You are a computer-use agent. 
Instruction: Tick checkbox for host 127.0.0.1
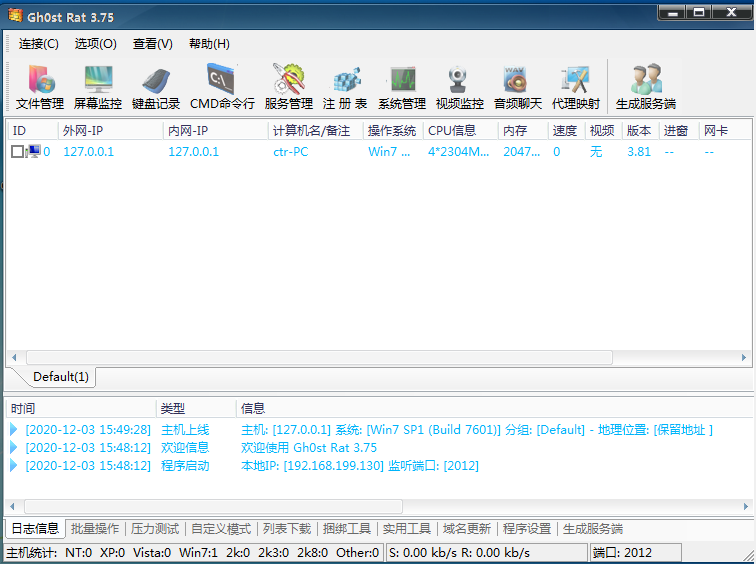17,151
